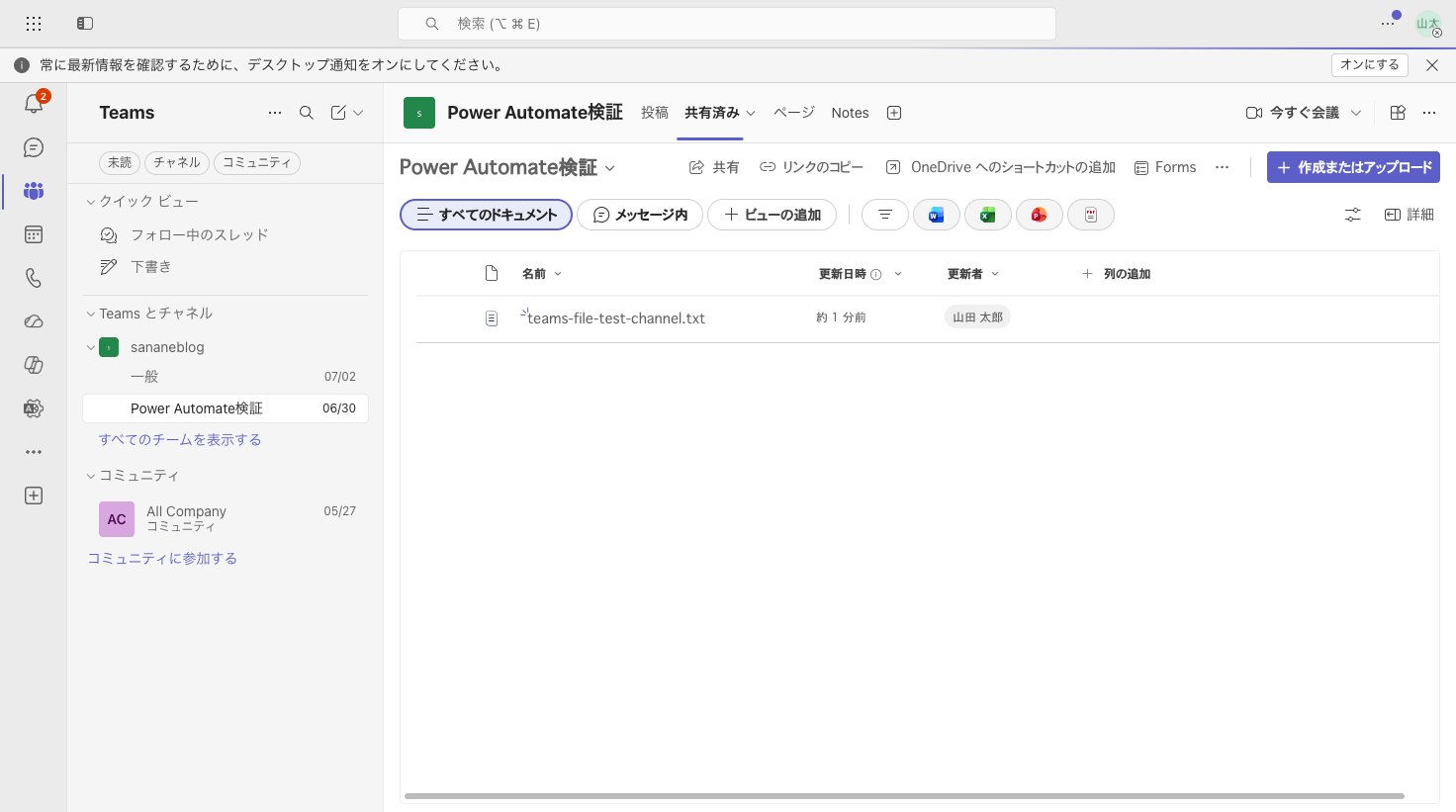Filter the file list by PowerPoint files
The image size is (1456, 812).
1040,215
